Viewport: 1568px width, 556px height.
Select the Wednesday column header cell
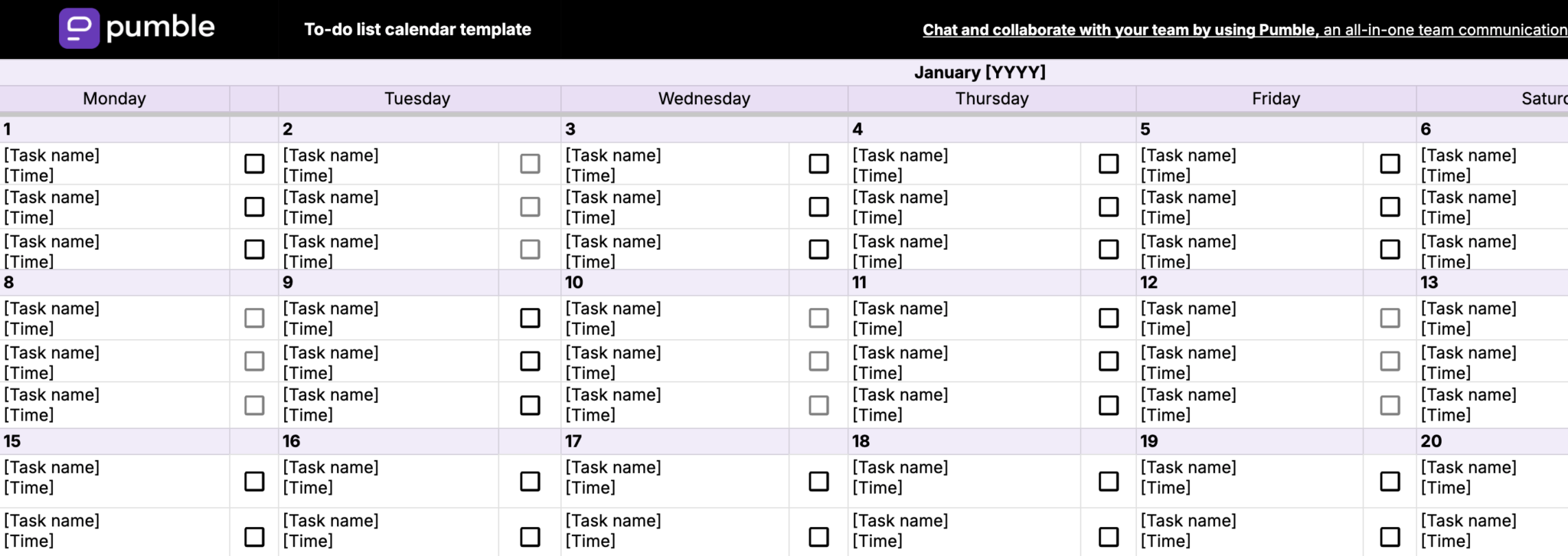point(704,99)
